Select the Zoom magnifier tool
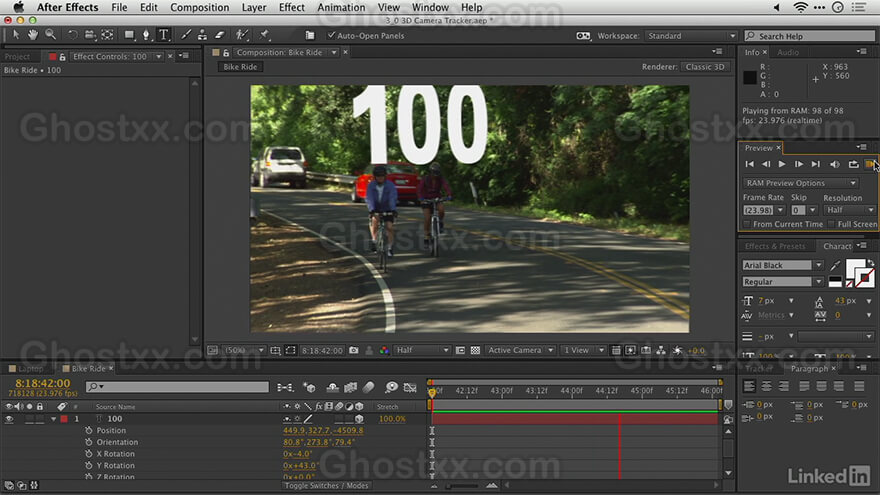880x495 pixels. coord(51,35)
